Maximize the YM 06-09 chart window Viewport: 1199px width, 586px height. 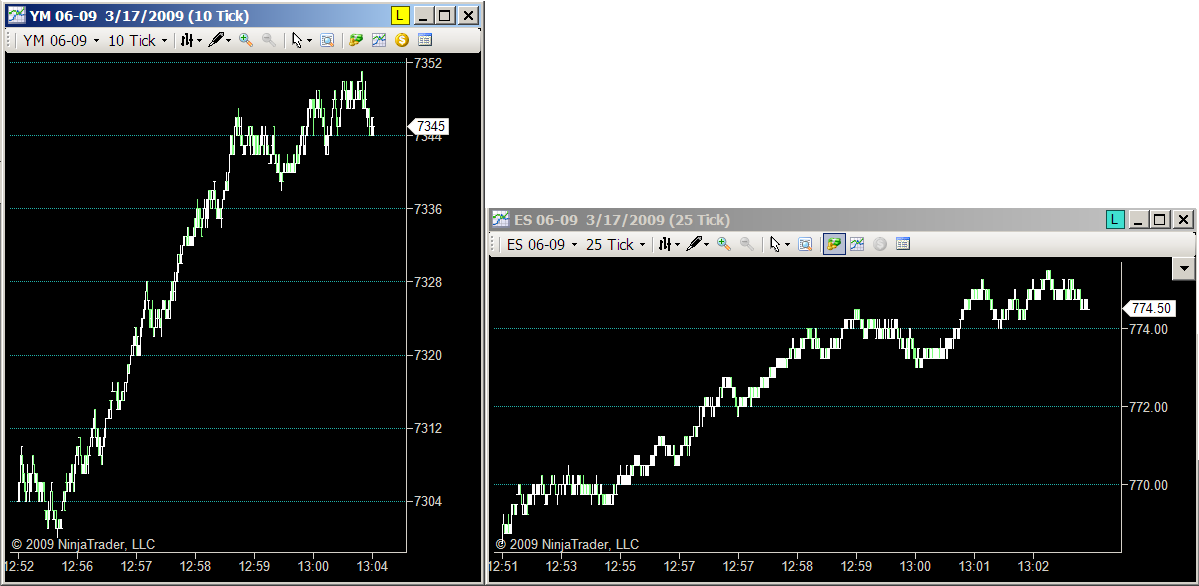click(446, 15)
